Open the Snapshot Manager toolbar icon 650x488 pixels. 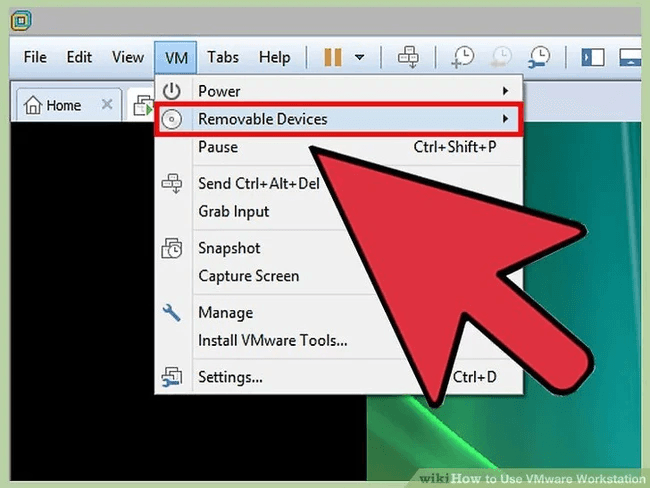coord(539,57)
